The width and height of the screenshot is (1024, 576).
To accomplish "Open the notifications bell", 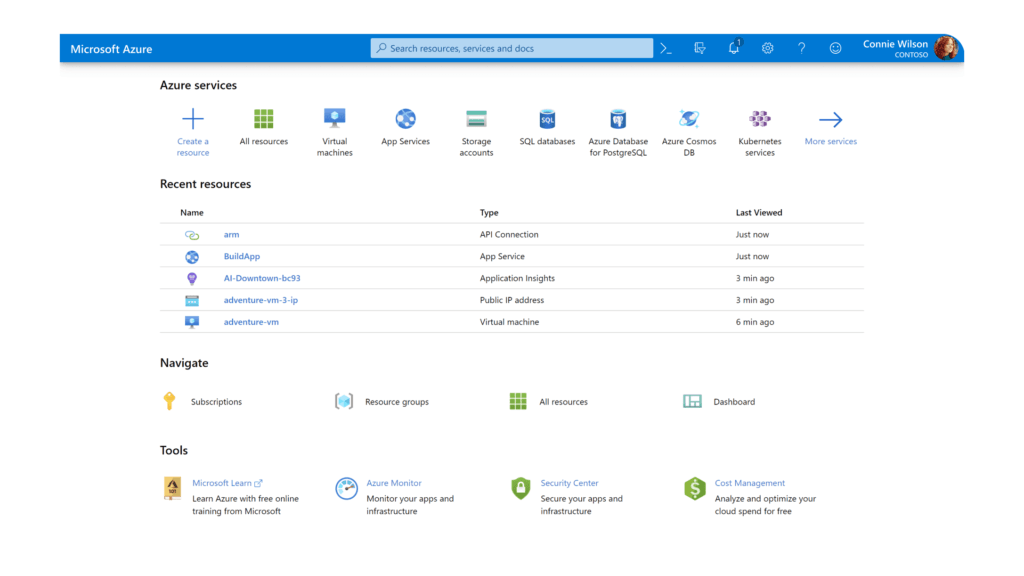I will click(x=734, y=47).
